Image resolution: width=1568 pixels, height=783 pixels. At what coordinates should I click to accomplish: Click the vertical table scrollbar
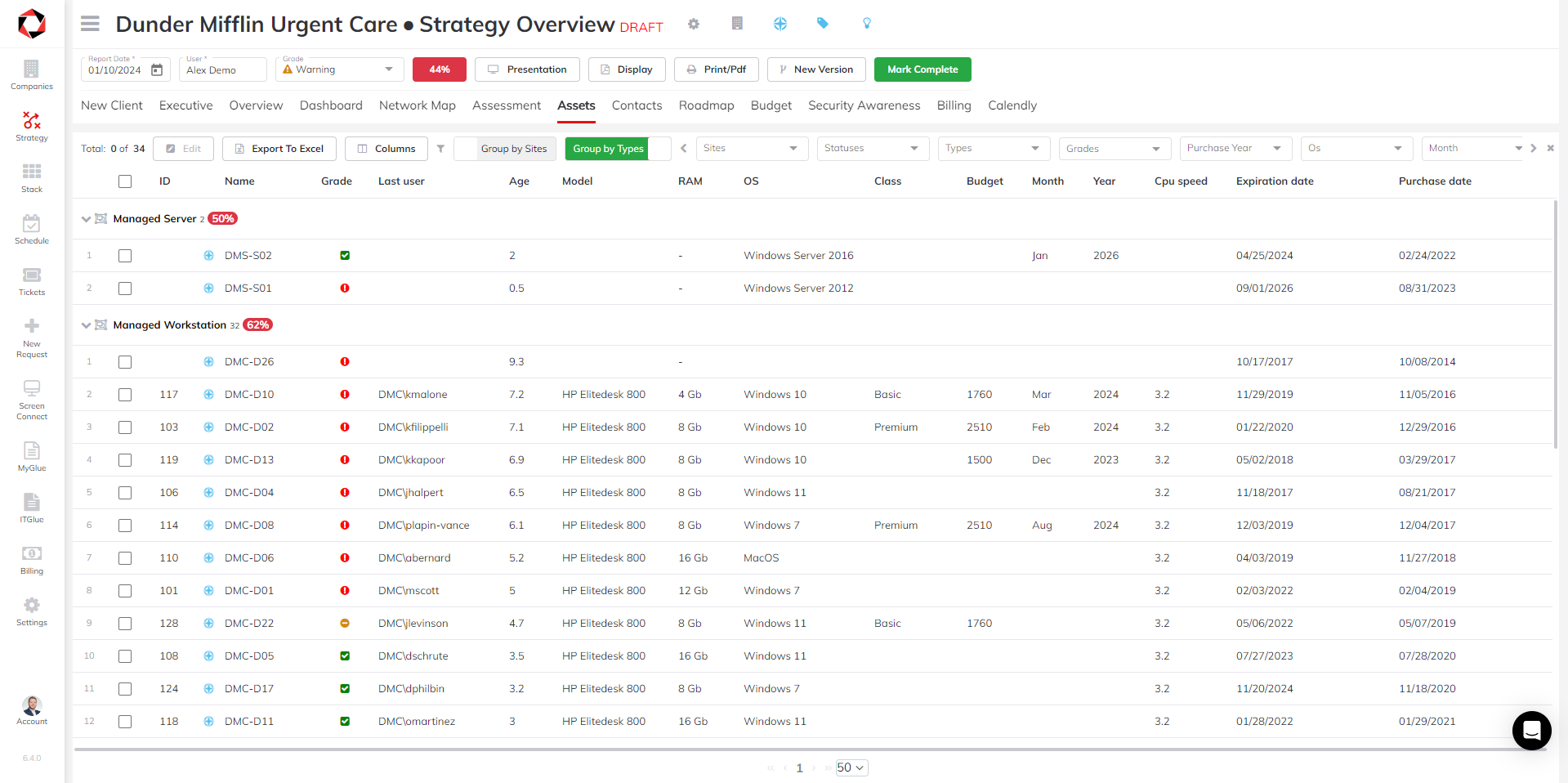click(1555, 324)
